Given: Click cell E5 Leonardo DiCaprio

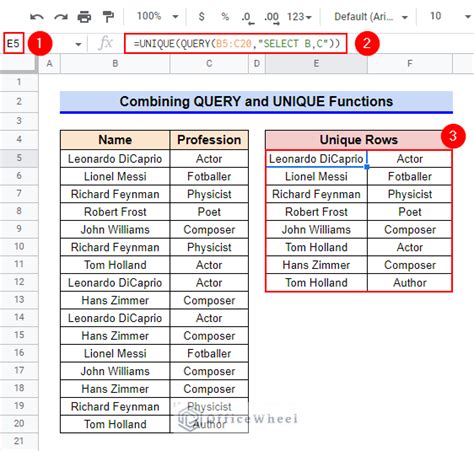Looking at the screenshot, I should (x=316, y=159).
